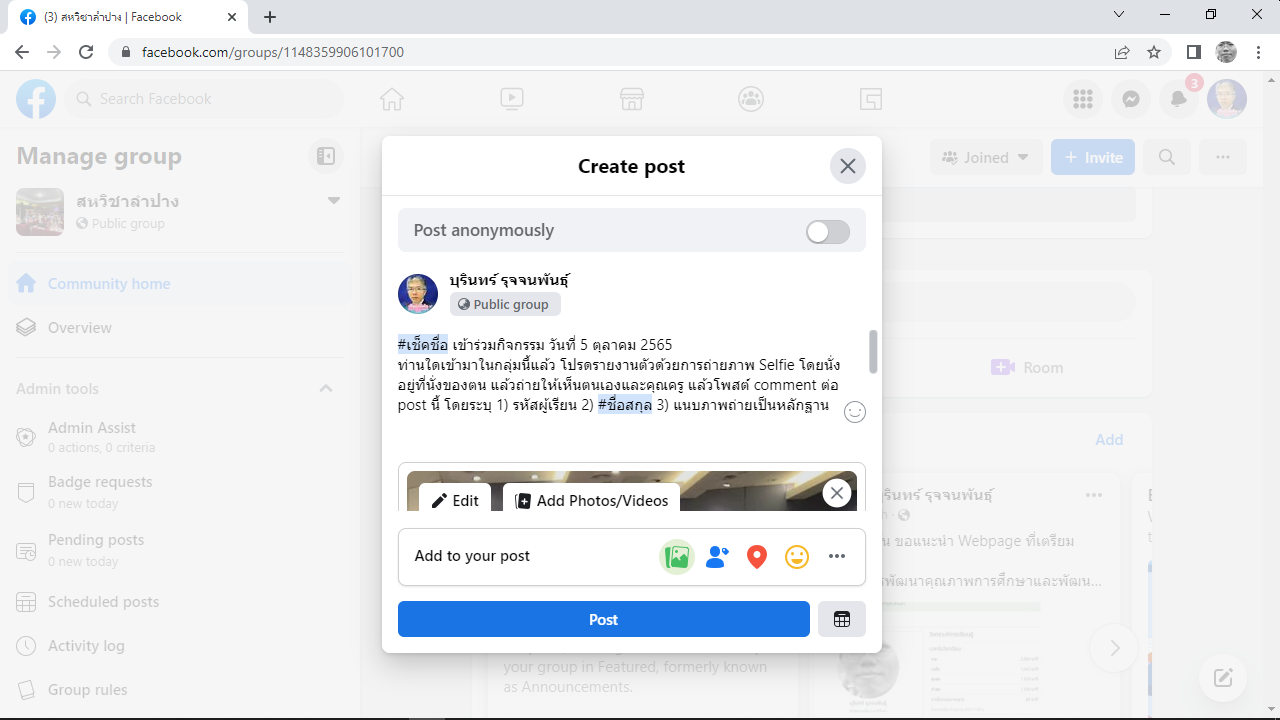Click the blue Post button
Viewport: 1280px width, 720px height.
[604, 619]
